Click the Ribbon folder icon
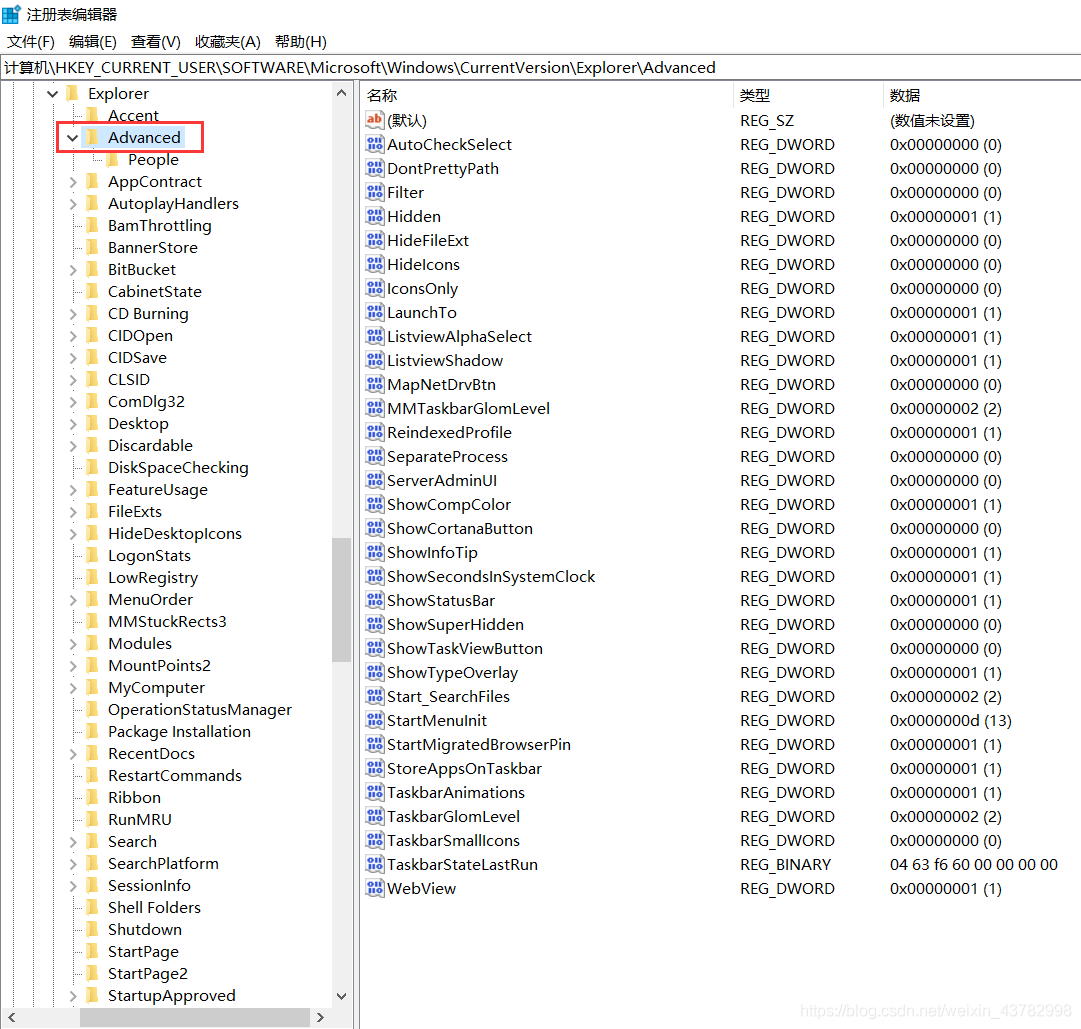Screen dimensions: 1081x1029 (92, 797)
